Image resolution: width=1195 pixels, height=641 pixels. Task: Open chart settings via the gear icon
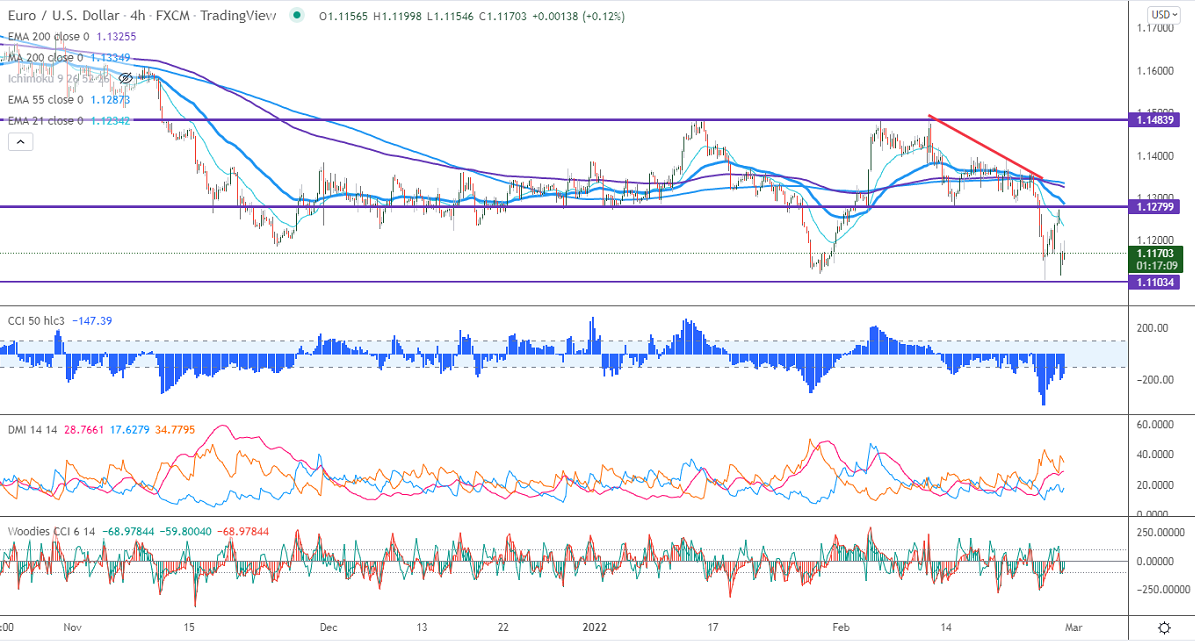pos(1164,627)
